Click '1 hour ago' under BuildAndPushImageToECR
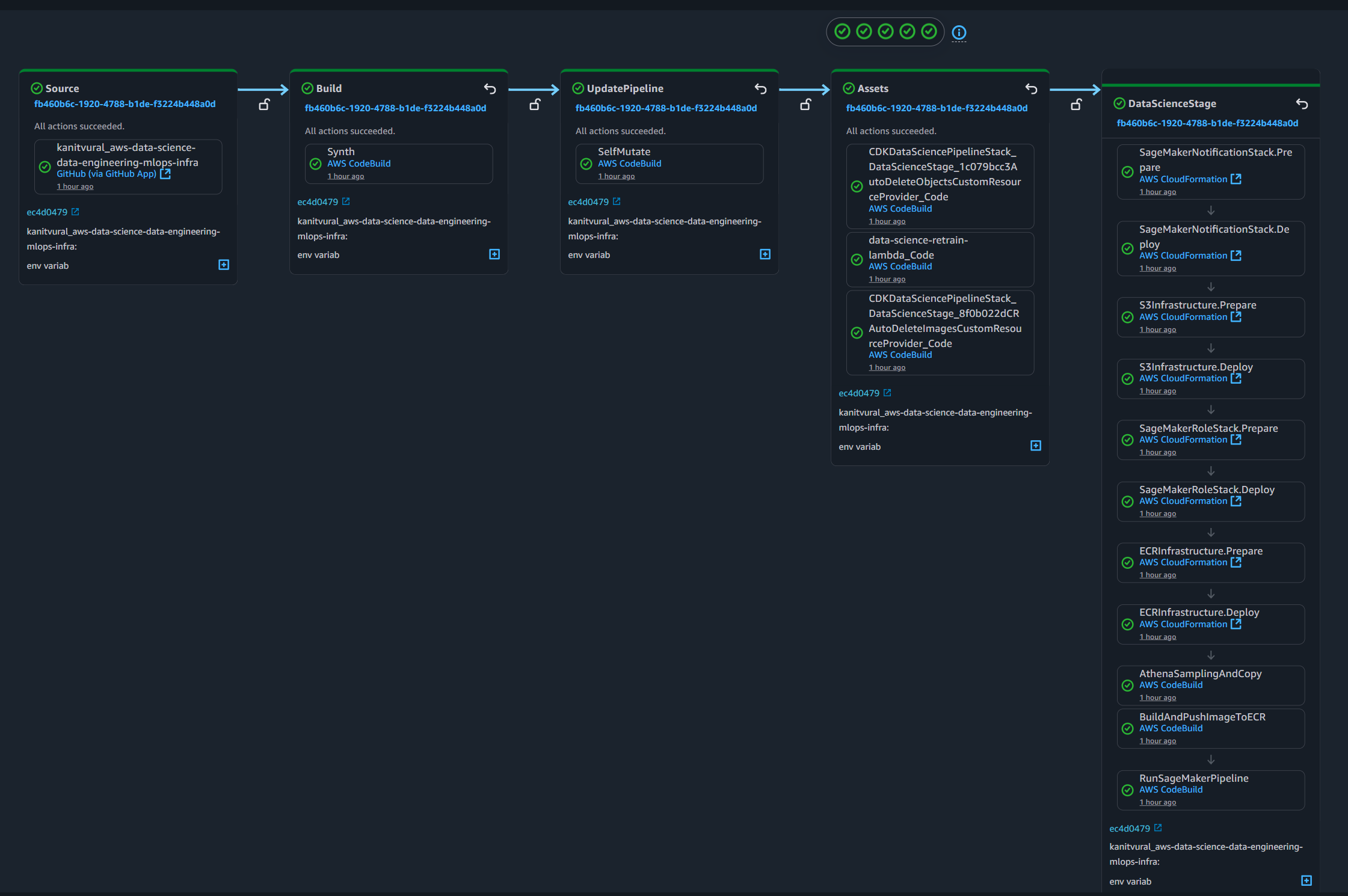Screen dimensions: 1348x896 pyautogui.click(x=1157, y=741)
